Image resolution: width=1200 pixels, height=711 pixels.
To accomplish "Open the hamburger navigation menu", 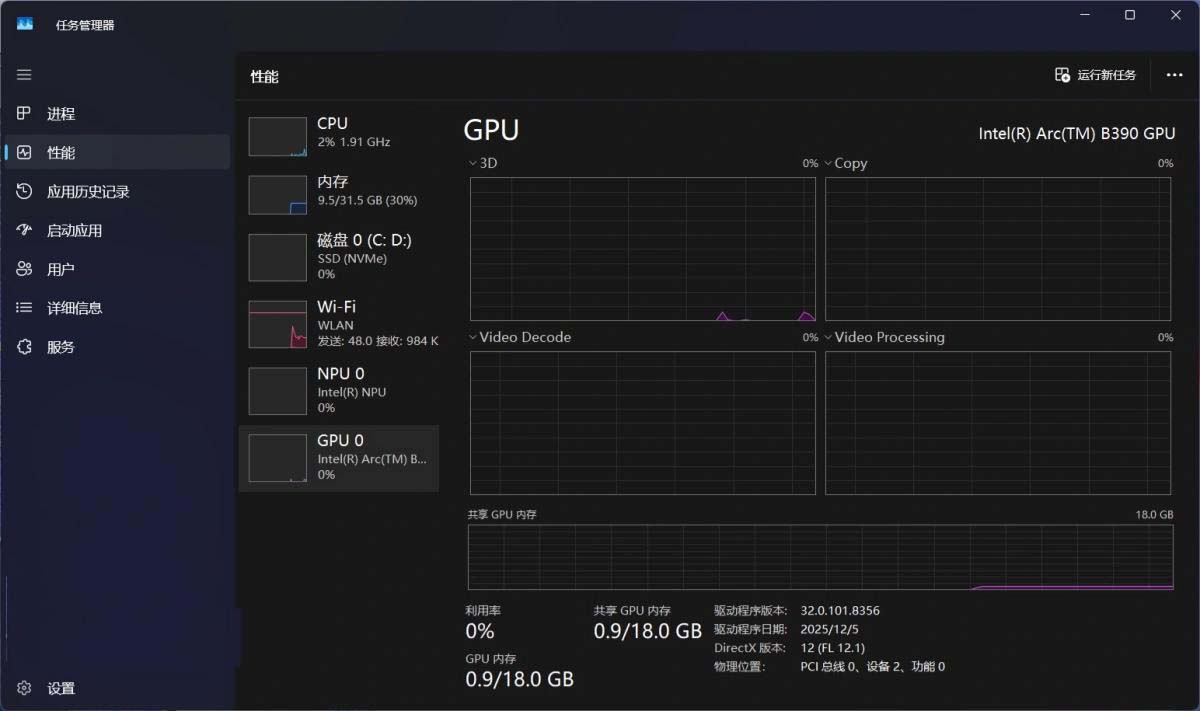I will coord(24,75).
